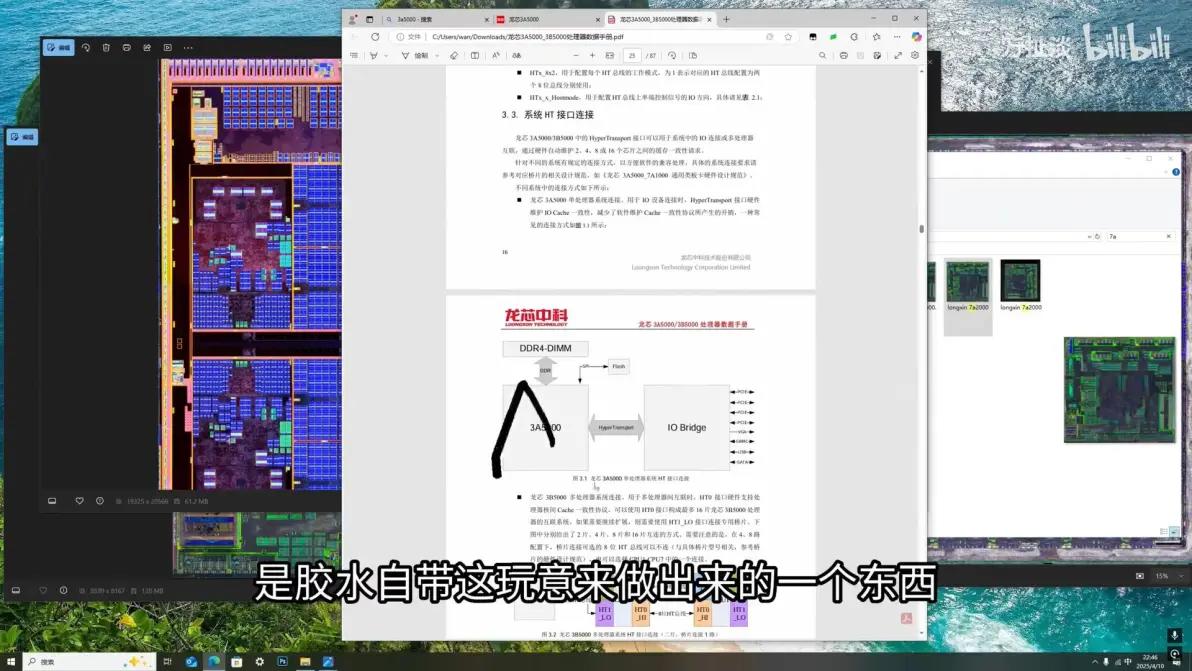Select the PDF Draw tool

[415, 55]
